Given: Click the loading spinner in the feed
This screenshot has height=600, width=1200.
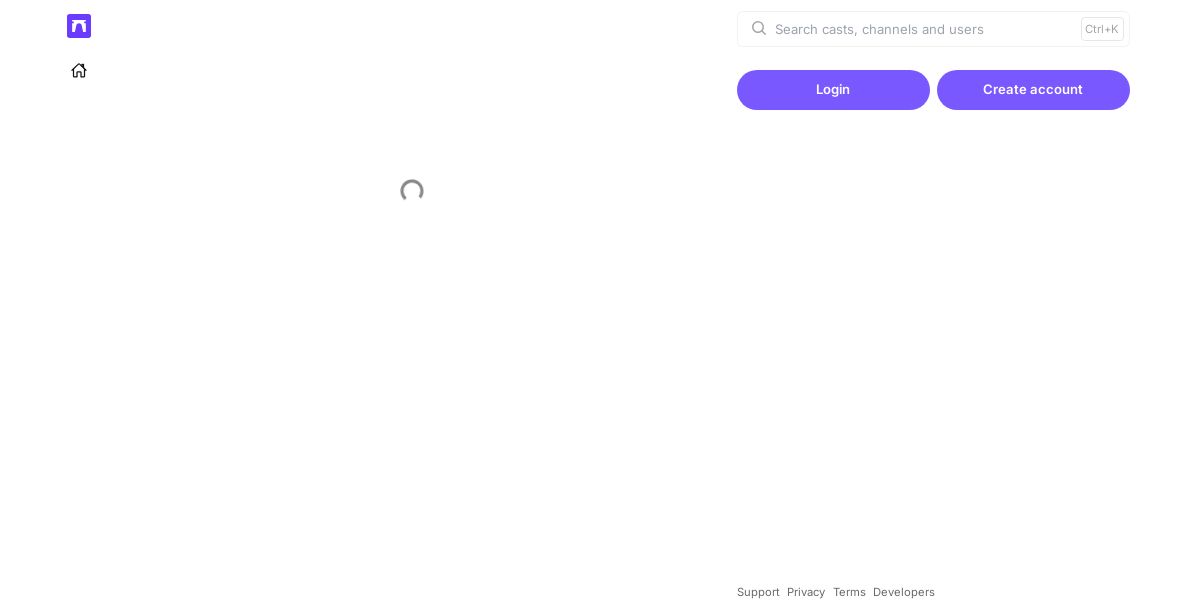Looking at the screenshot, I should click(x=412, y=191).
